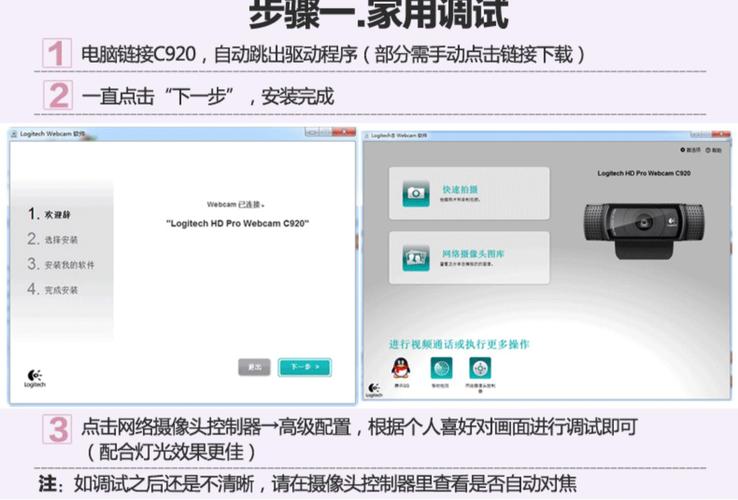Open 帮助 at top right of webcam software
Screen dimensions: 738x500
pyautogui.click(x=714, y=150)
